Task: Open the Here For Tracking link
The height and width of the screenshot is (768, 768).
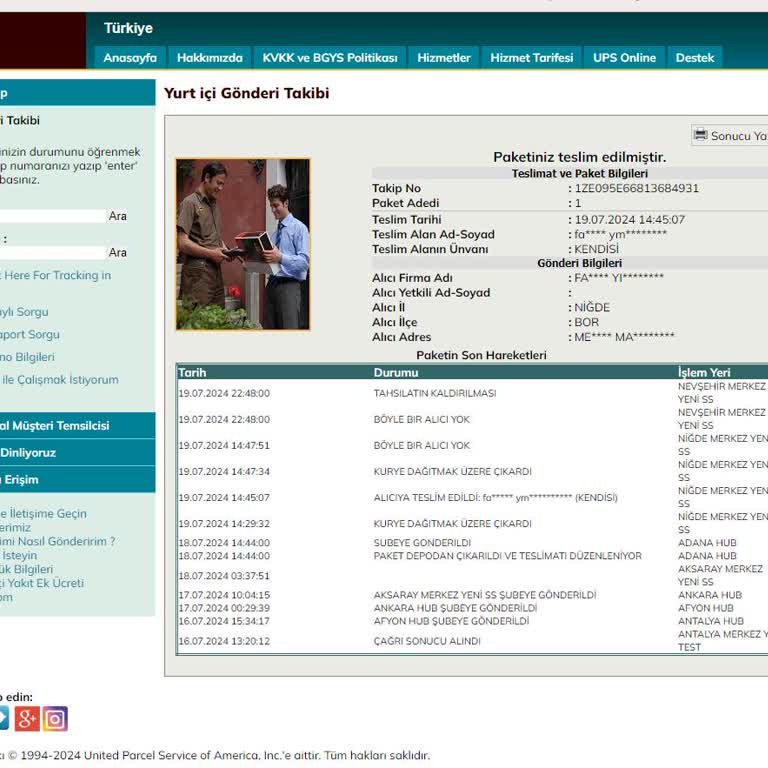Action: pyautogui.click(x=55, y=275)
